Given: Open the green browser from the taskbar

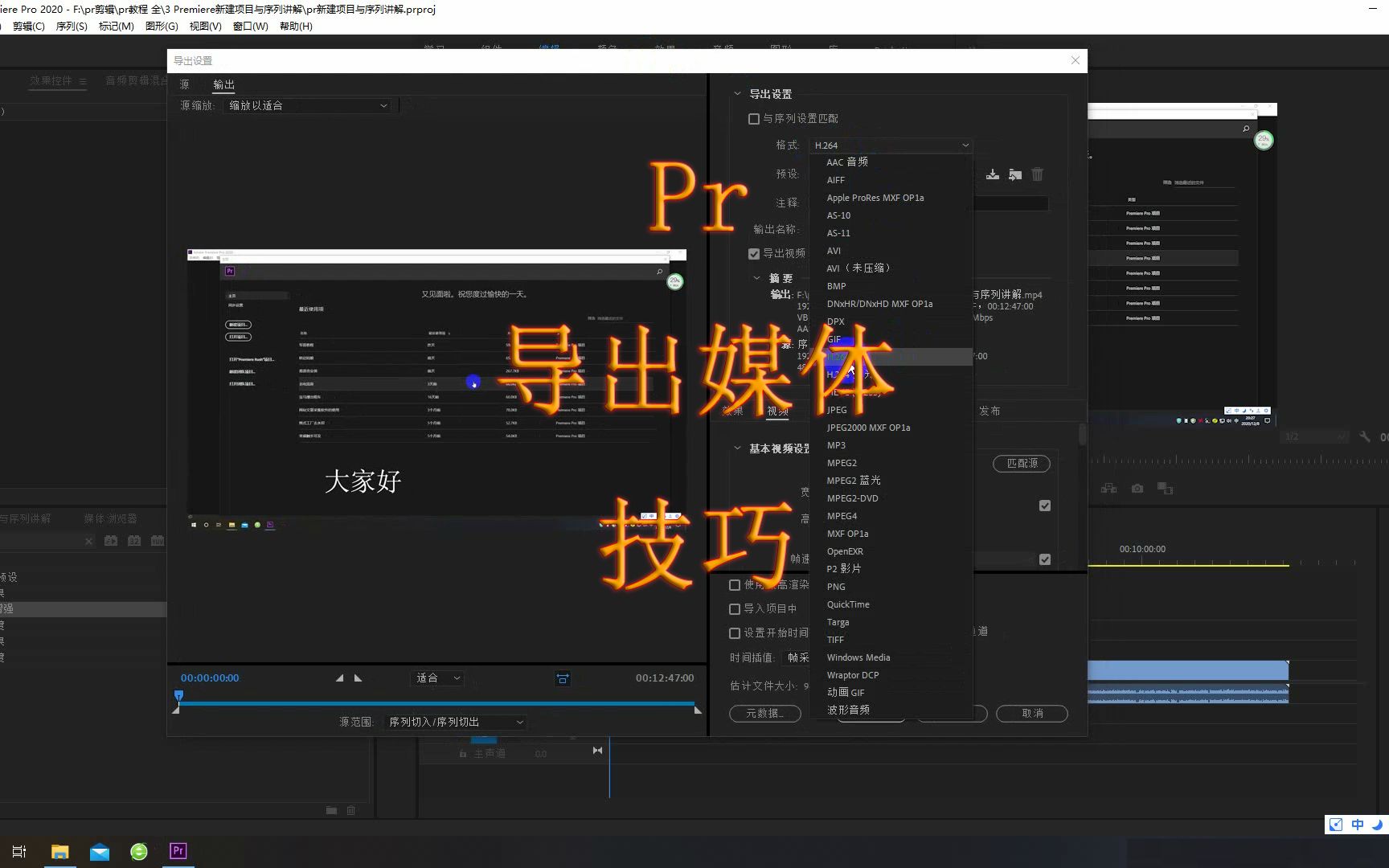Looking at the screenshot, I should pos(139,851).
